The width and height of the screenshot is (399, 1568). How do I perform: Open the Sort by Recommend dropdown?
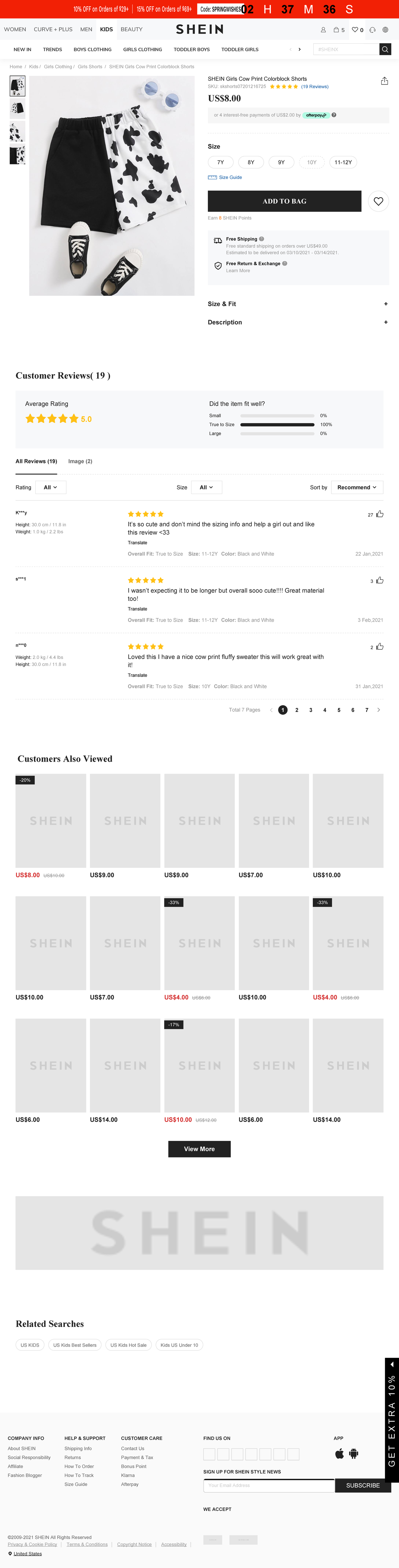356,487
